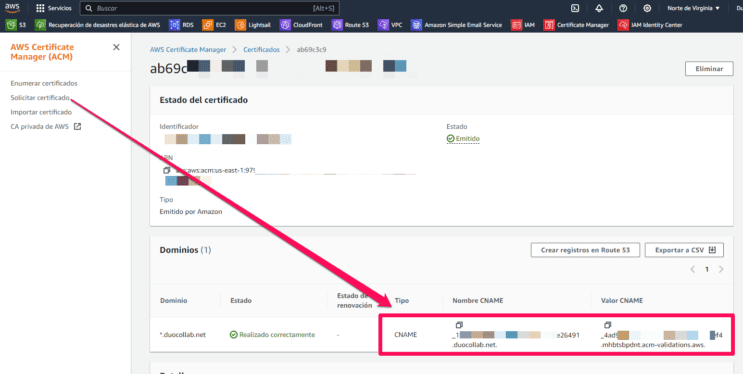743x374 pixels.
Task: Open the CloudShell terminal icon
Action: point(575,8)
